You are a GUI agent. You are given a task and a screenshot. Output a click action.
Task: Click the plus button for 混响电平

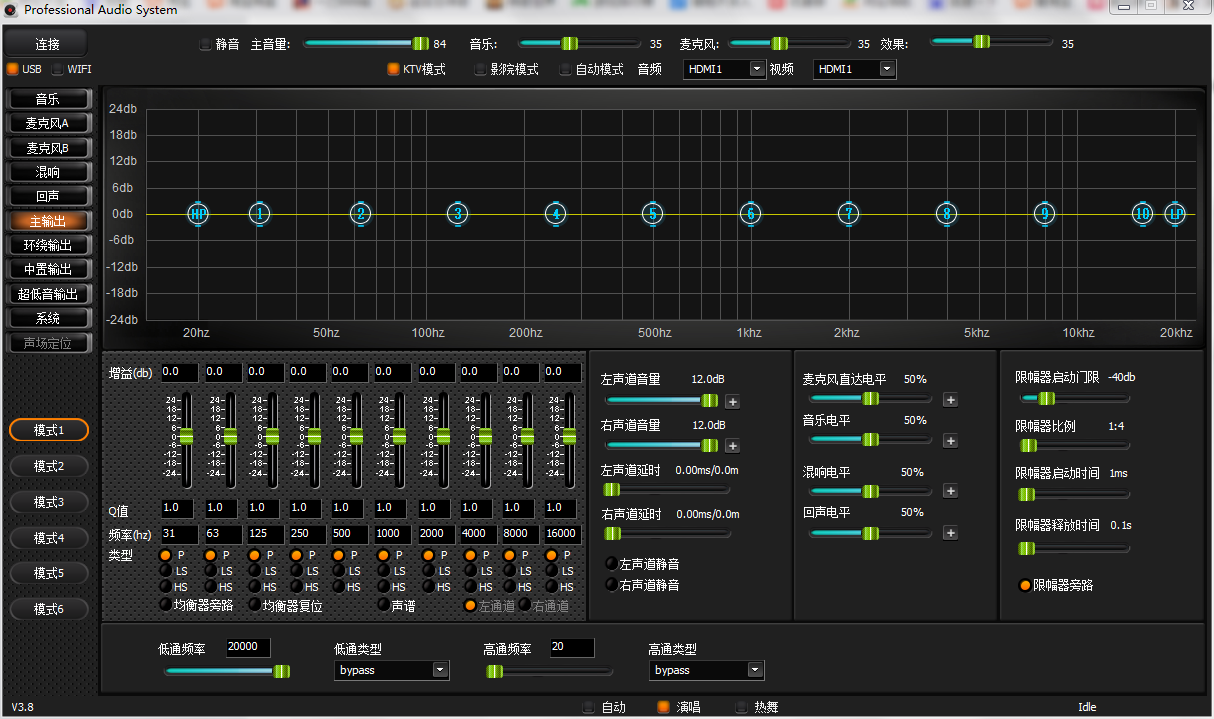pos(950,491)
